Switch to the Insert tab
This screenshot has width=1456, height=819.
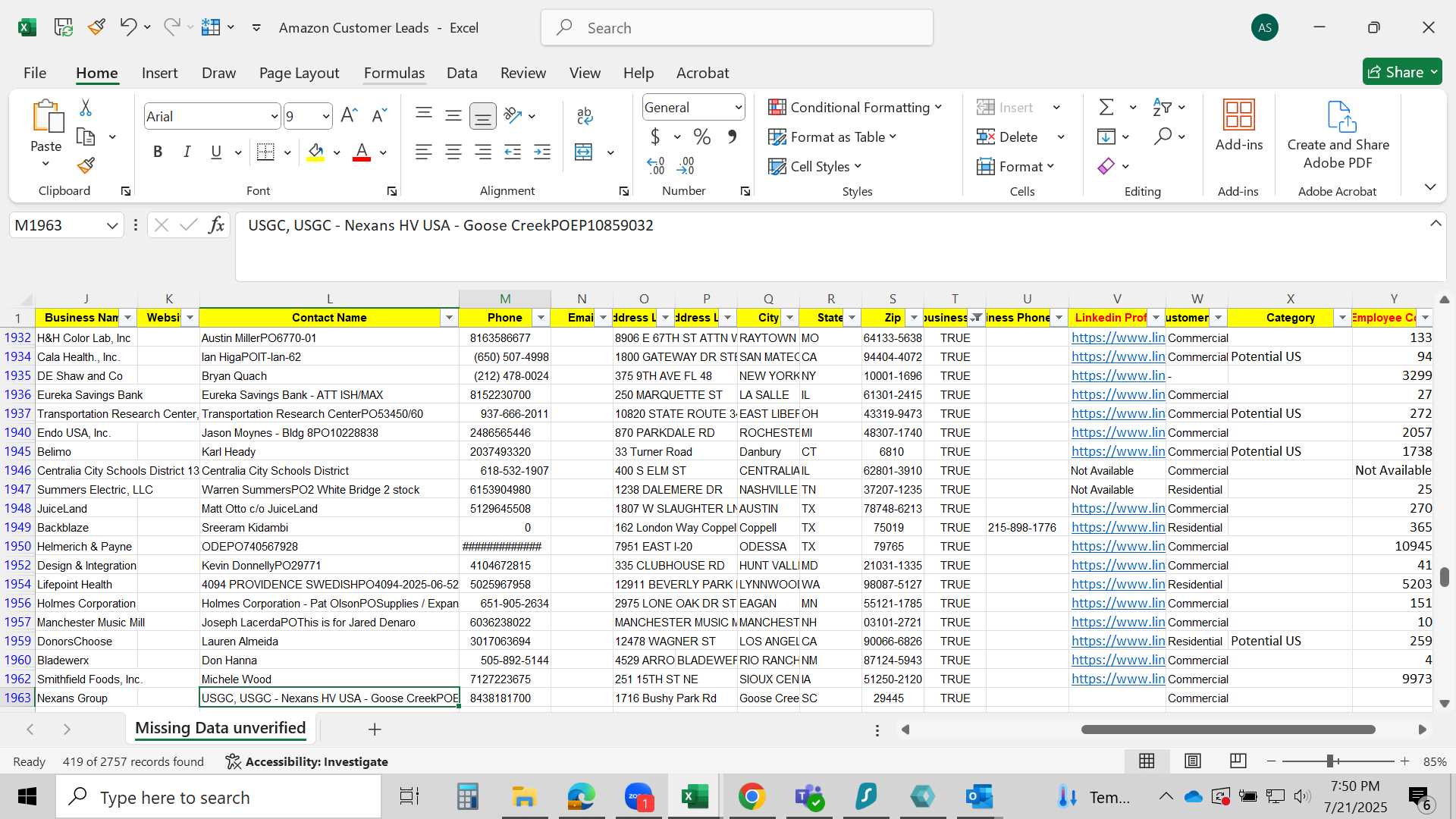[159, 73]
